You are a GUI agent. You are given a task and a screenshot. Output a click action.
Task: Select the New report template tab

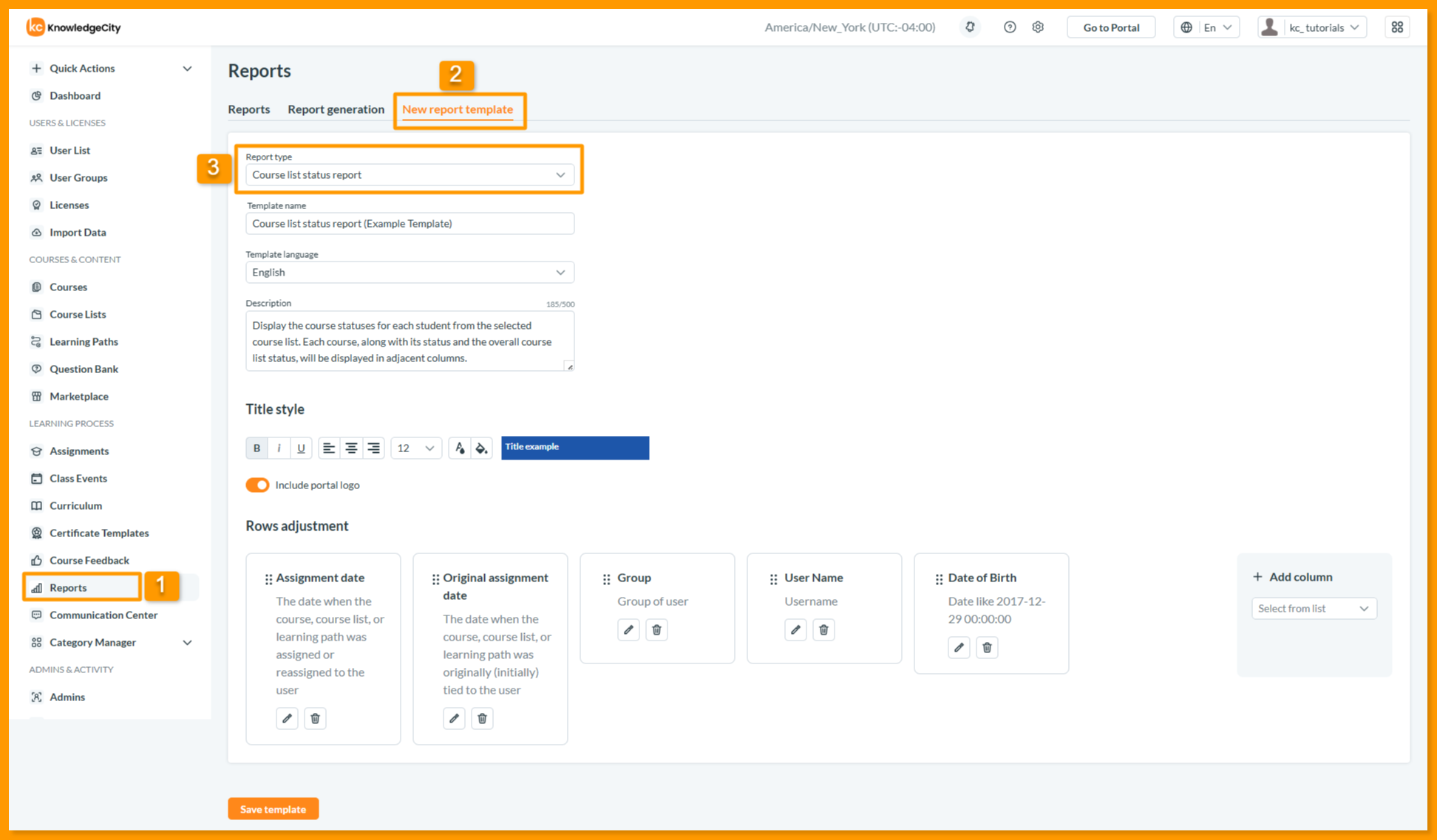click(458, 109)
